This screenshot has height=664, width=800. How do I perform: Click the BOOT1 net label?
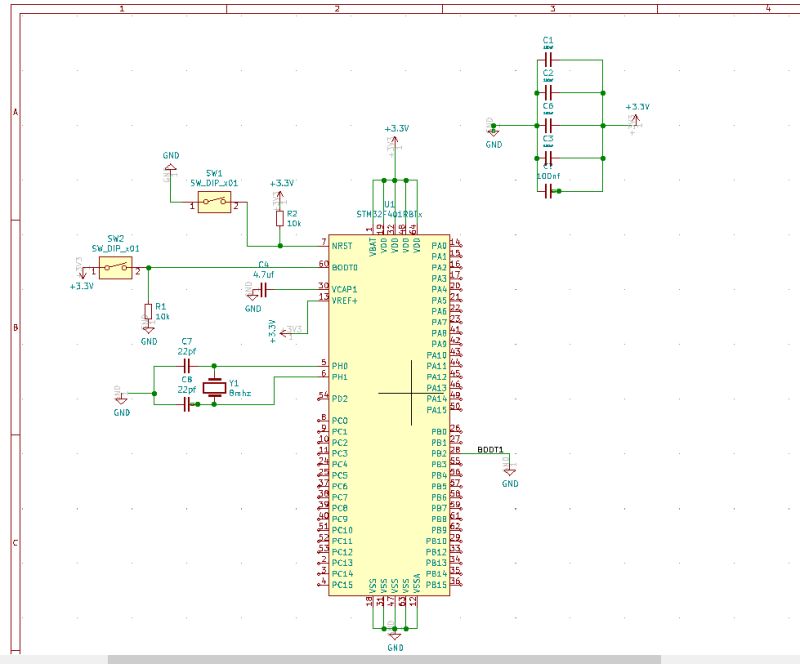pyautogui.click(x=491, y=449)
